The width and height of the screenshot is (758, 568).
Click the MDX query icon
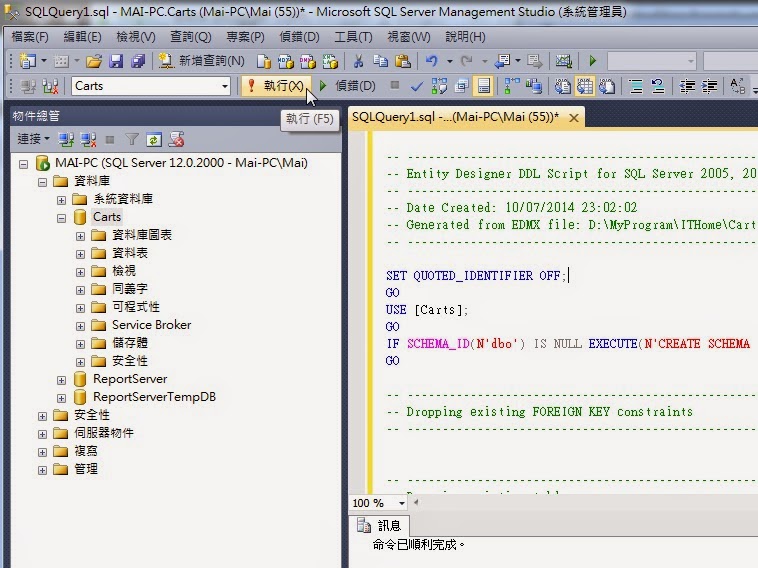point(286,61)
